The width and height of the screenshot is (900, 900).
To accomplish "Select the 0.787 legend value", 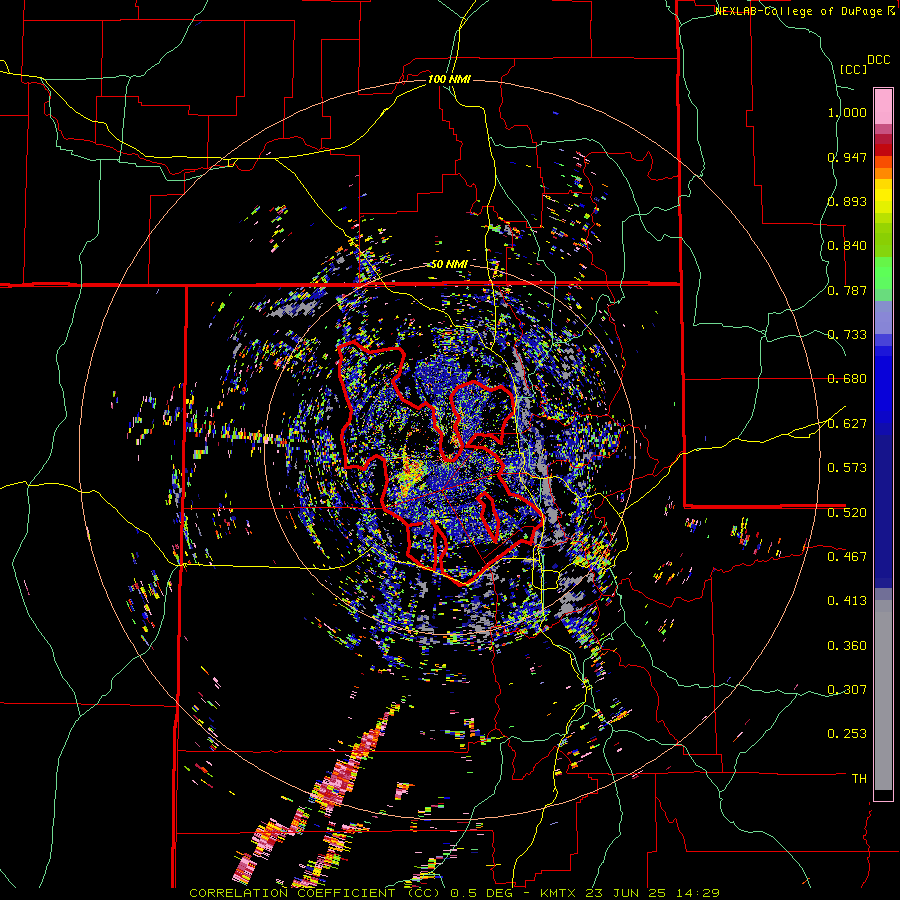I will [x=847, y=290].
